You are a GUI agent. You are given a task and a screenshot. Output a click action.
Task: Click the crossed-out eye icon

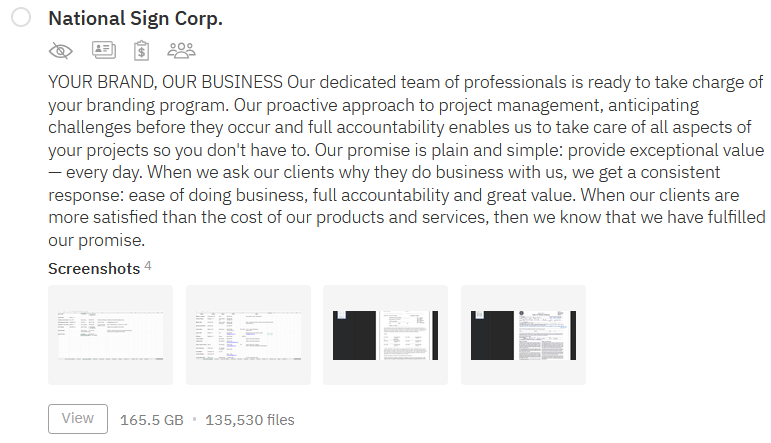click(x=61, y=51)
